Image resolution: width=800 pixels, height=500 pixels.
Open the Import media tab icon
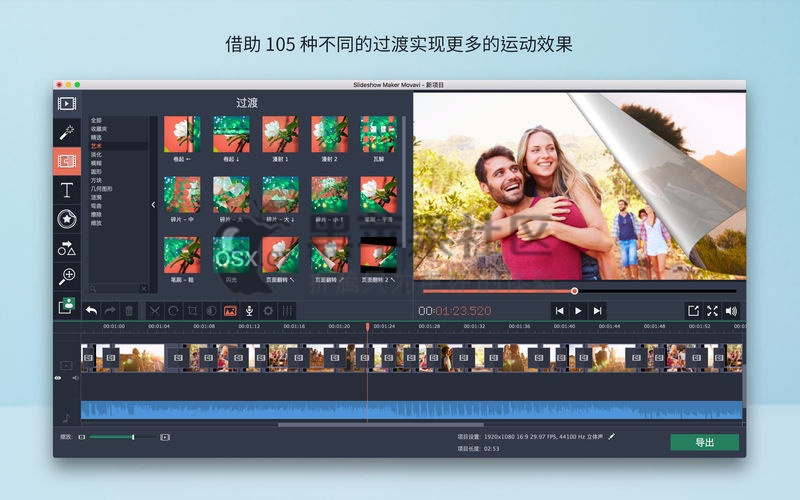[67, 104]
